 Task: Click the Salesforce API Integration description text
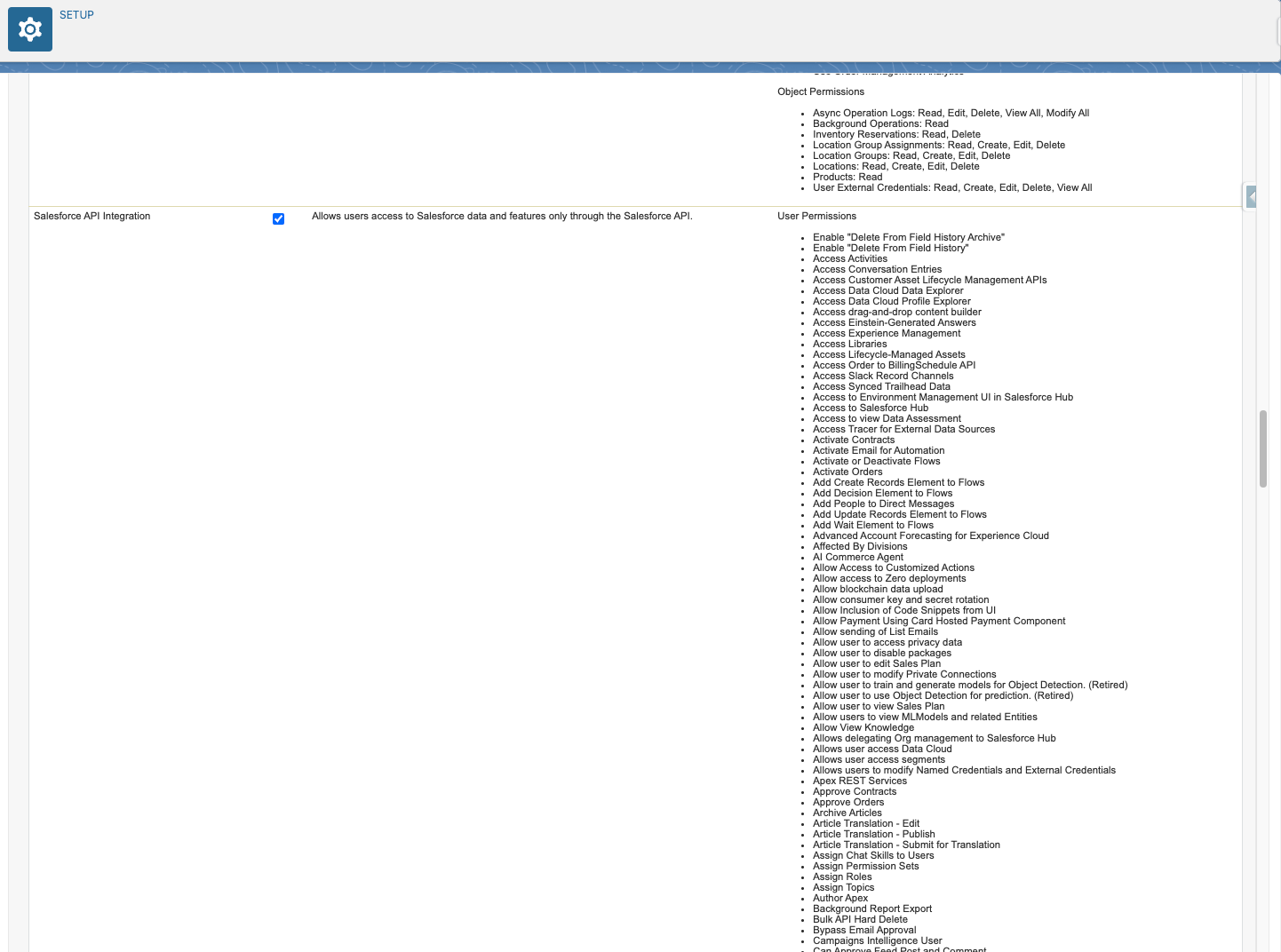(x=502, y=216)
